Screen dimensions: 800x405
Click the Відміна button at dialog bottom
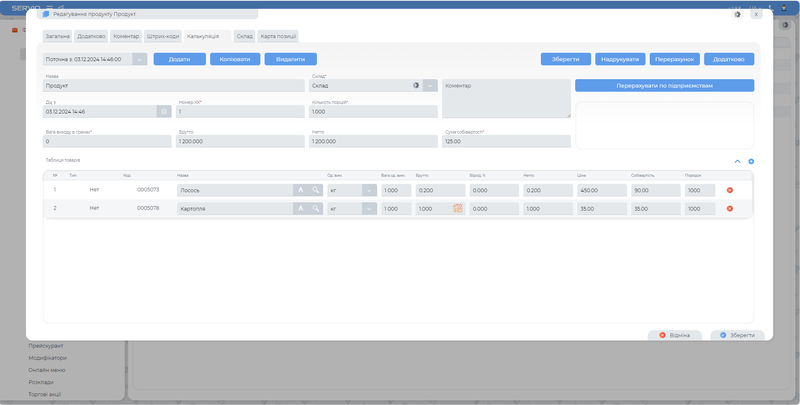675,335
